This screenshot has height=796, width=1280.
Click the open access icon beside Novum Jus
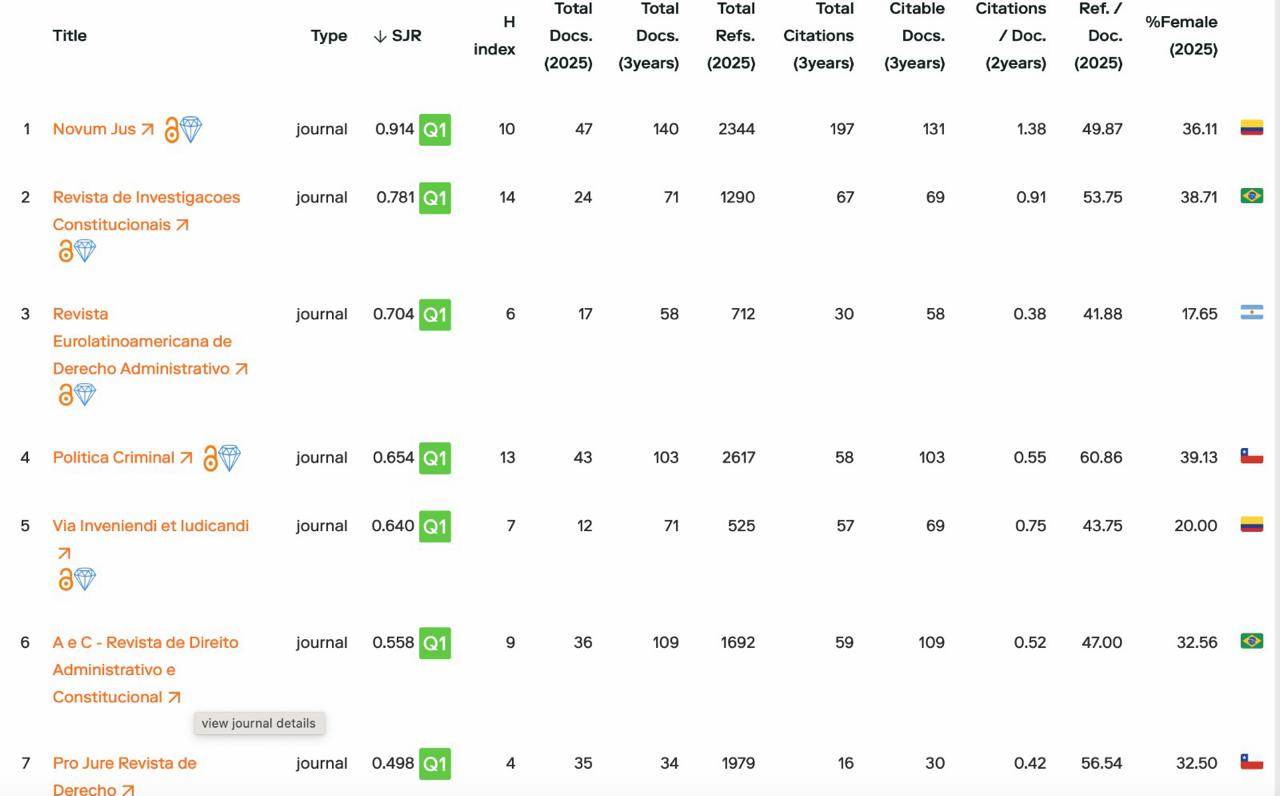[171, 130]
